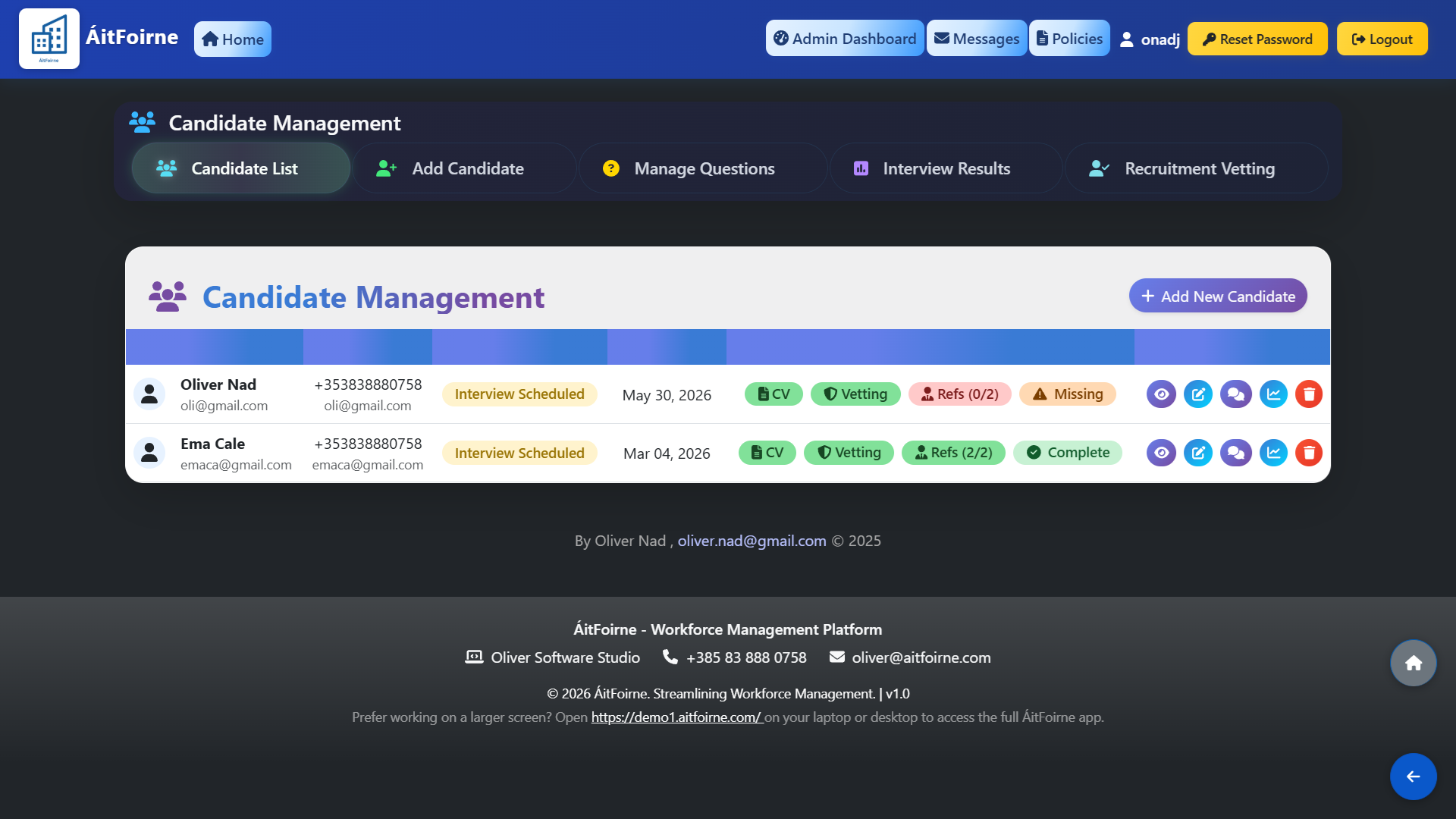Log out with the Logout button

click(x=1382, y=39)
